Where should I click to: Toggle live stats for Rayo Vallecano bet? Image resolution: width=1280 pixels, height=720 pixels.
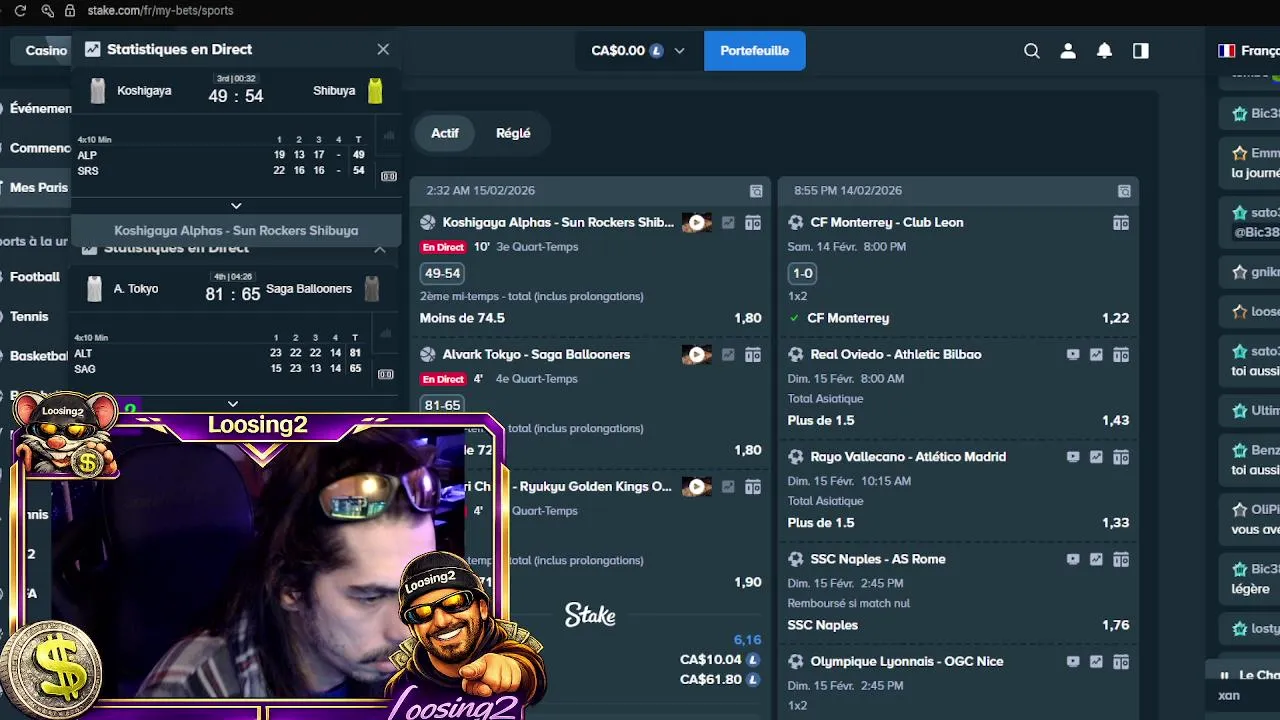(1096, 457)
